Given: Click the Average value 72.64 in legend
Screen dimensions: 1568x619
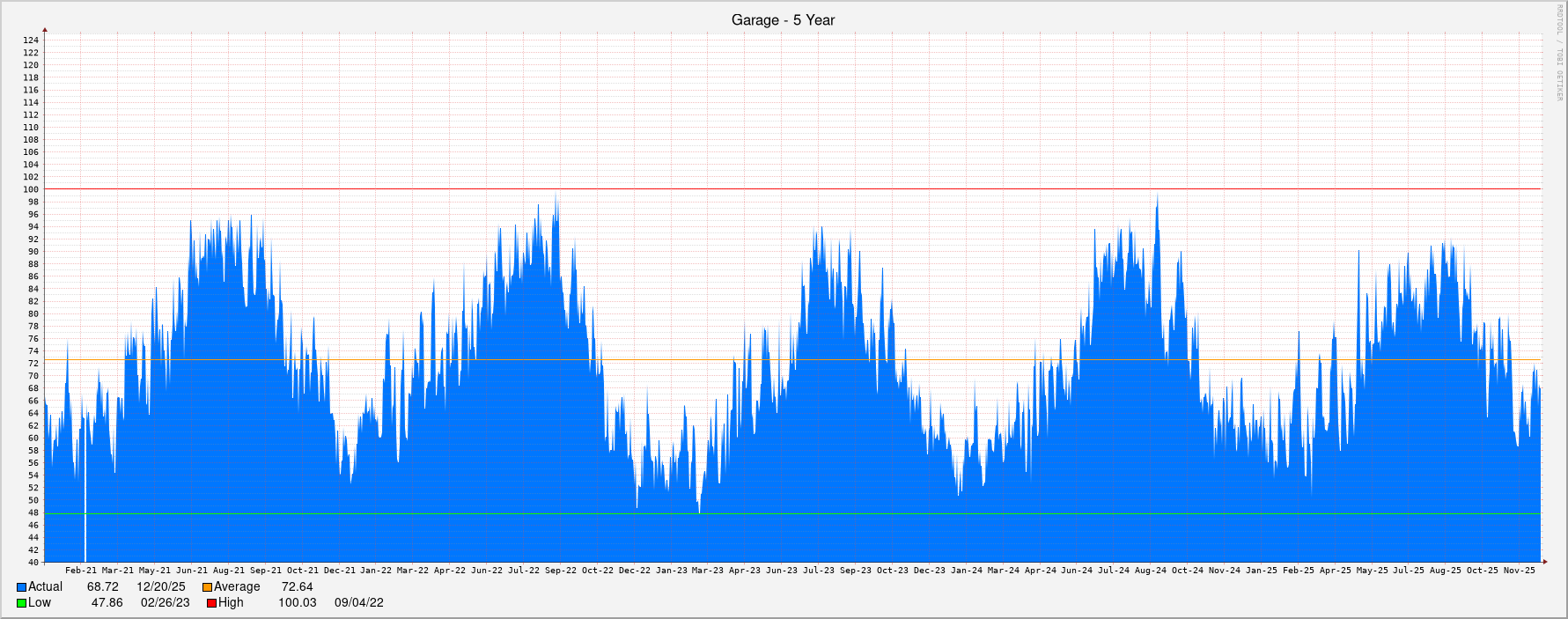Looking at the screenshot, I should point(297,586).
